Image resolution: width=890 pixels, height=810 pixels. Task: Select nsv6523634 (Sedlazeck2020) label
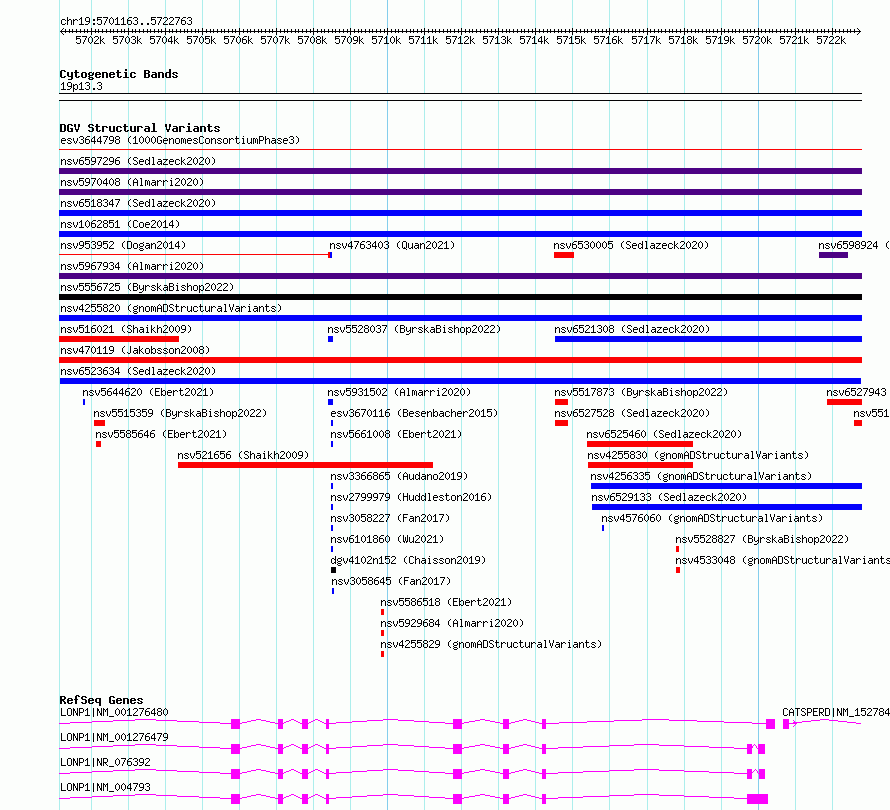coord(138,371)
